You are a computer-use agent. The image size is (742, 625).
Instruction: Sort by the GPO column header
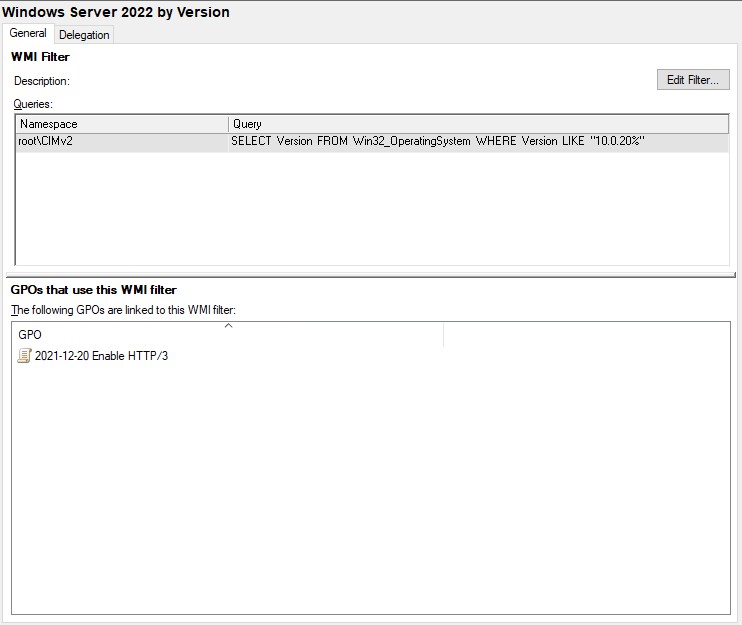228,335
